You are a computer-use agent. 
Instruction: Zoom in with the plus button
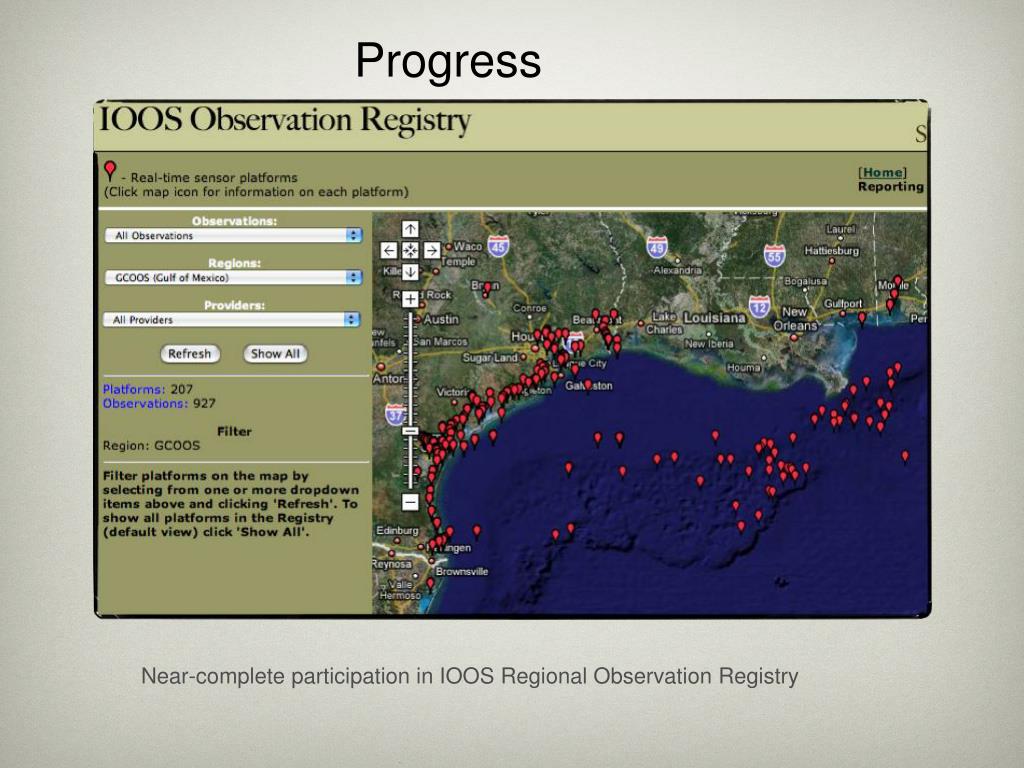point(410,300)
